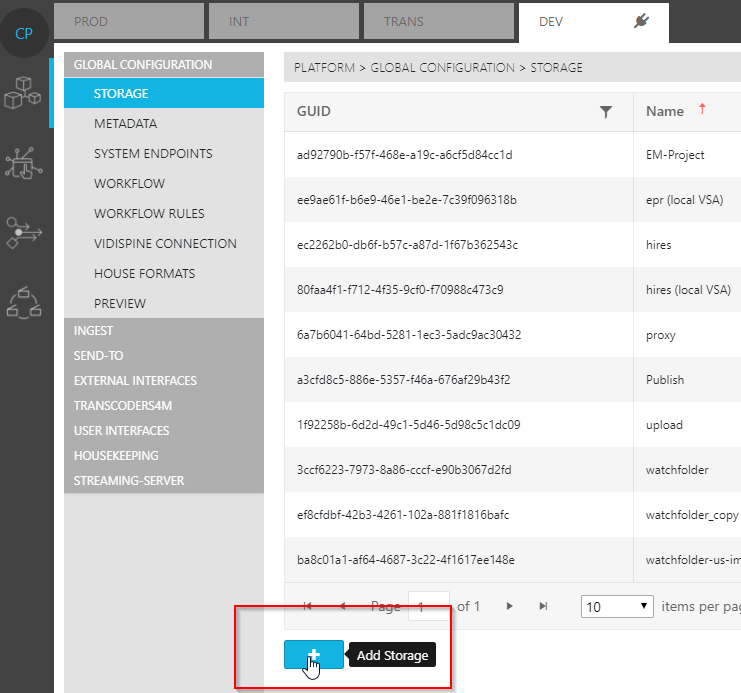Switch to the INT environment tab
741x693 pixels.
pos(282,21)
